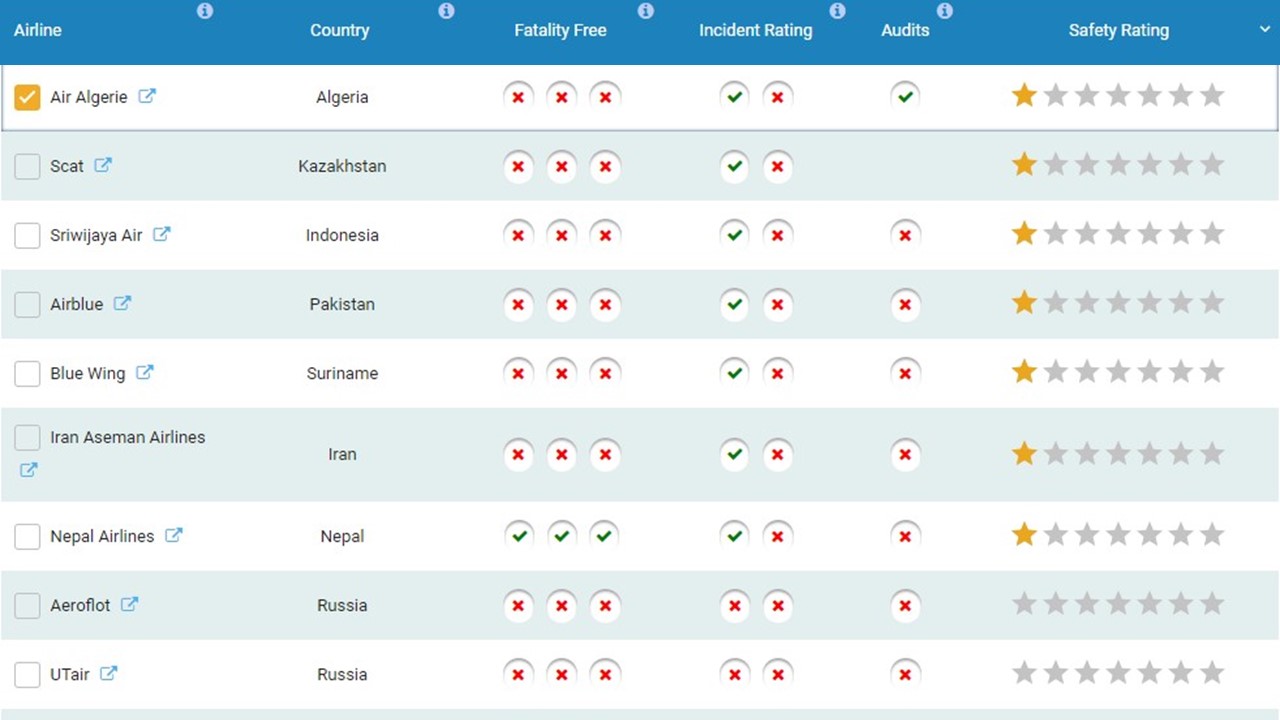Click info icon beside Fatality Free header
Image resolution: width=1280 pixels, height=720 pixels.
(646, 11)
